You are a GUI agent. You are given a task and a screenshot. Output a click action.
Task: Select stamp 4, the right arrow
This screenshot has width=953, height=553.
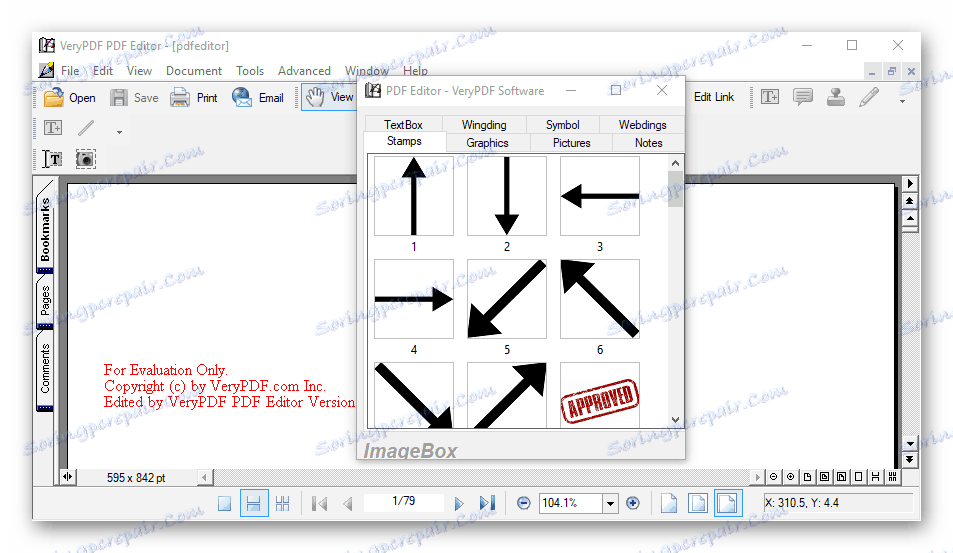point(414,299)
